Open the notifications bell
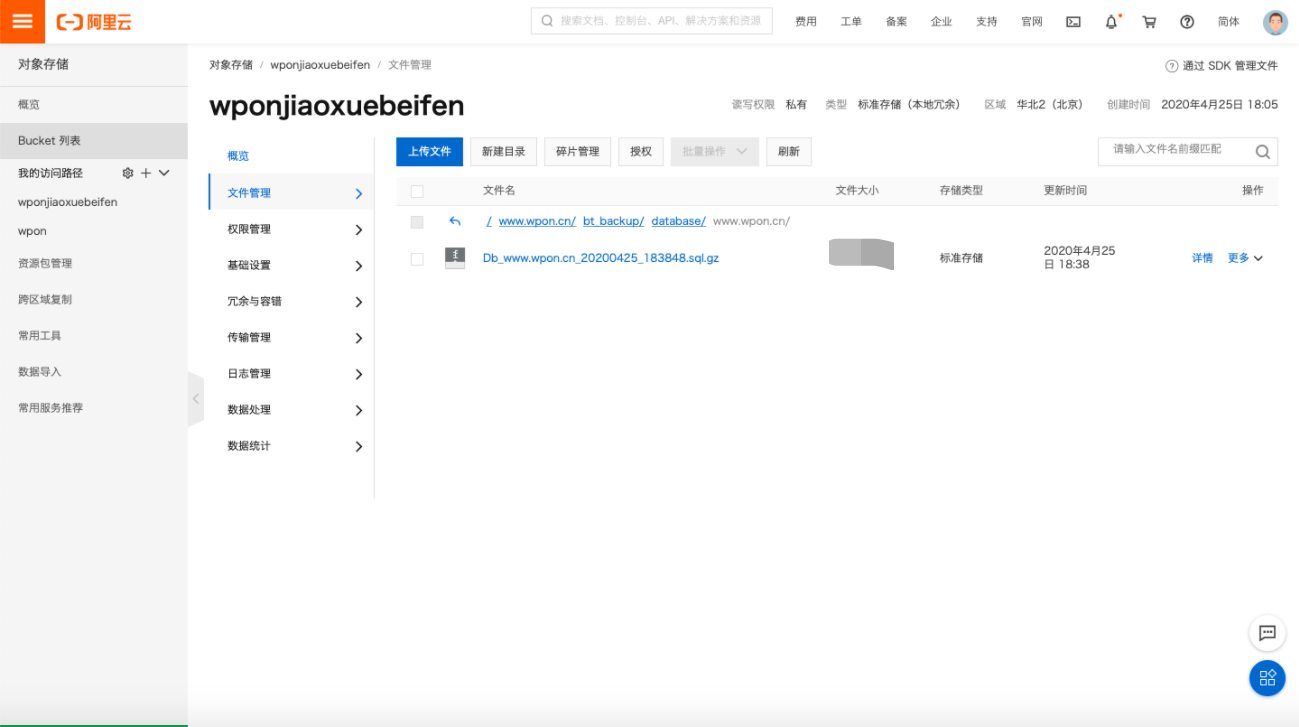The height and width of the screenshot is (727, 1299). [x=1111, y=22]
